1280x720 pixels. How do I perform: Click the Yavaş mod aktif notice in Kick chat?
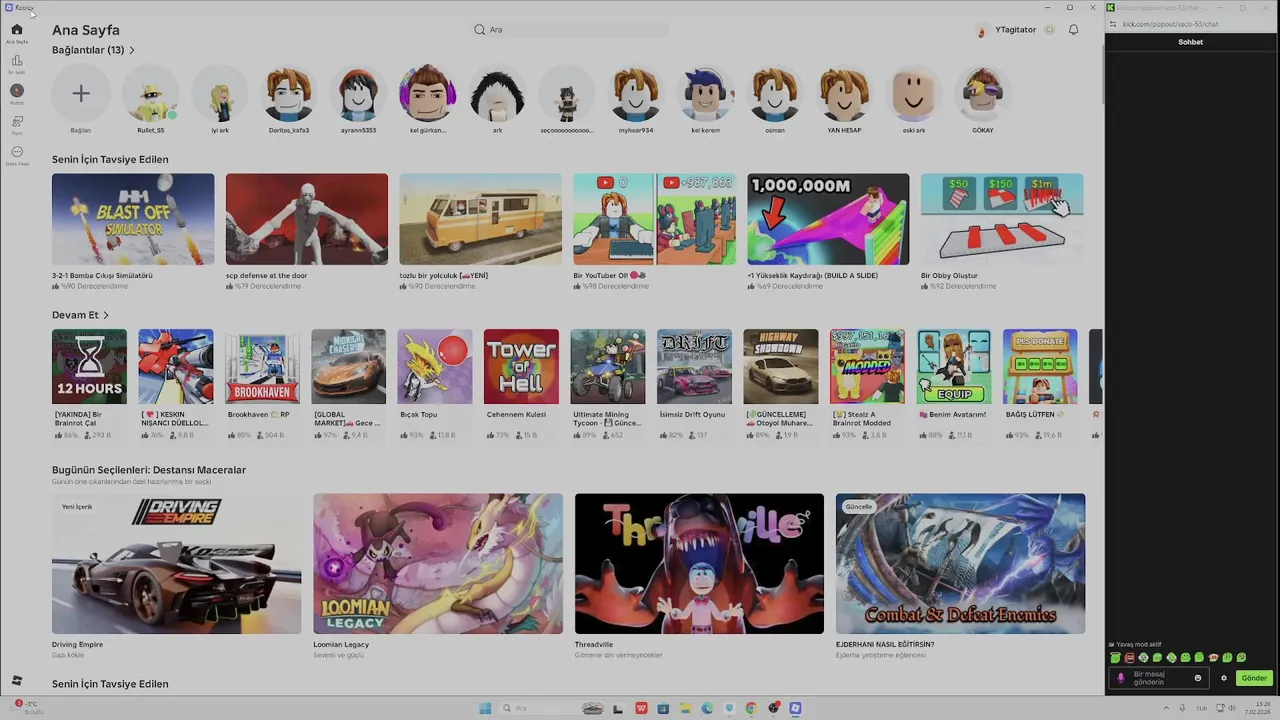(1133, 645)
